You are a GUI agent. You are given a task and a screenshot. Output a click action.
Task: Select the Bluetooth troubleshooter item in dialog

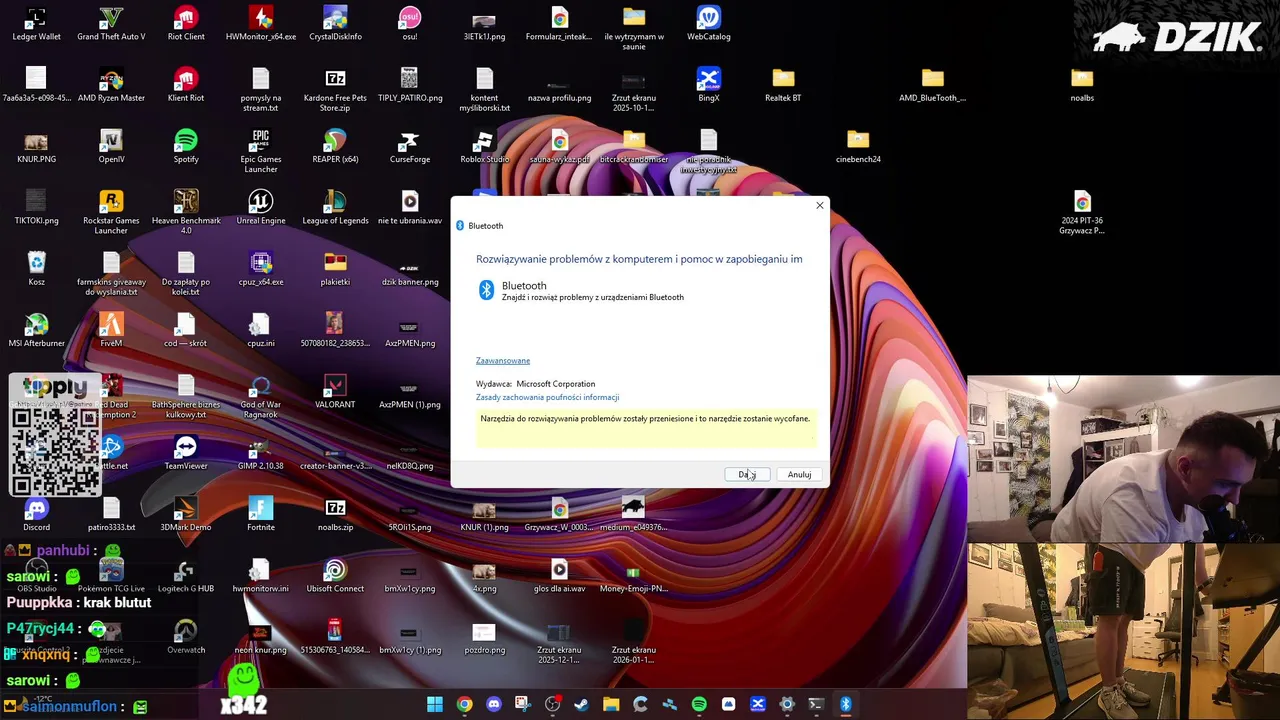[580, 290]
